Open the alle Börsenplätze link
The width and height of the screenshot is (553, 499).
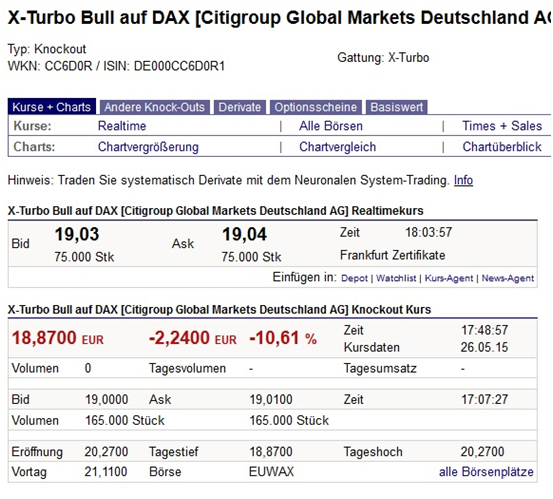[x=486, y=472]
